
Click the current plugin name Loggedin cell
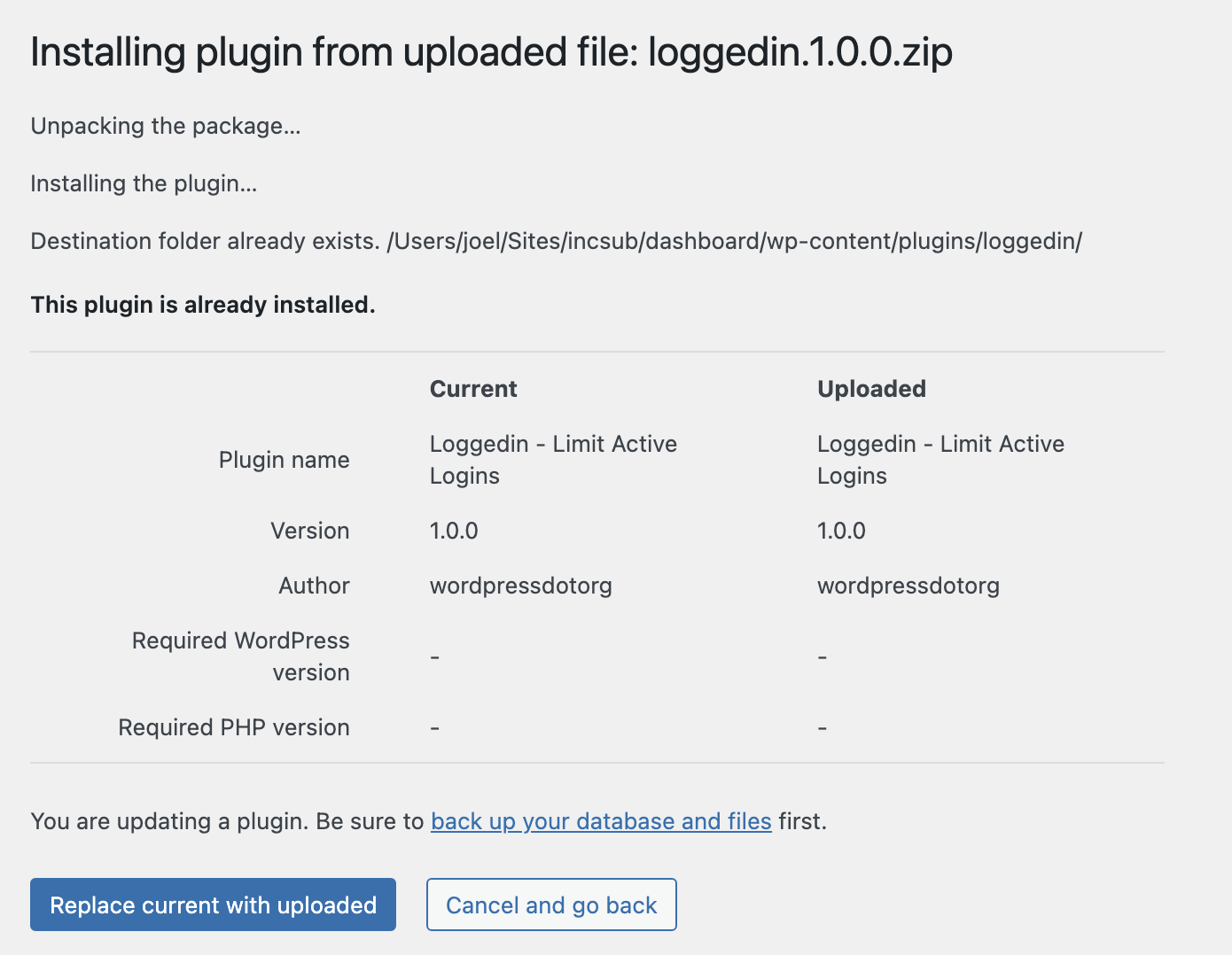tap(552, 459)
